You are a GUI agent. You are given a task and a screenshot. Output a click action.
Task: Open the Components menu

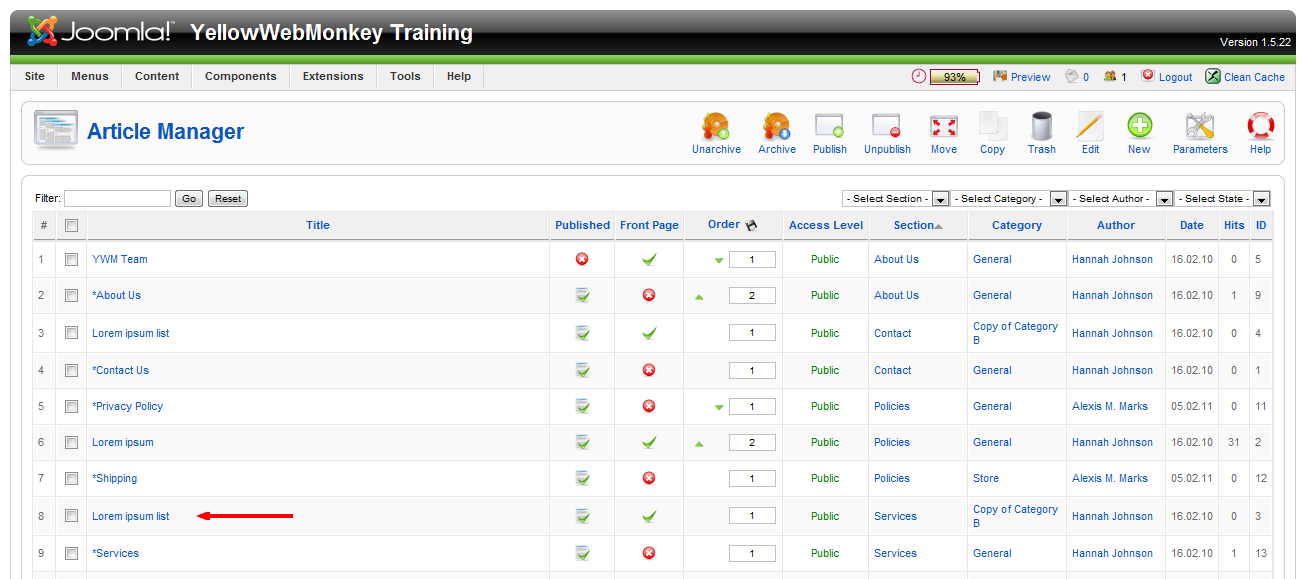(241, 76)
